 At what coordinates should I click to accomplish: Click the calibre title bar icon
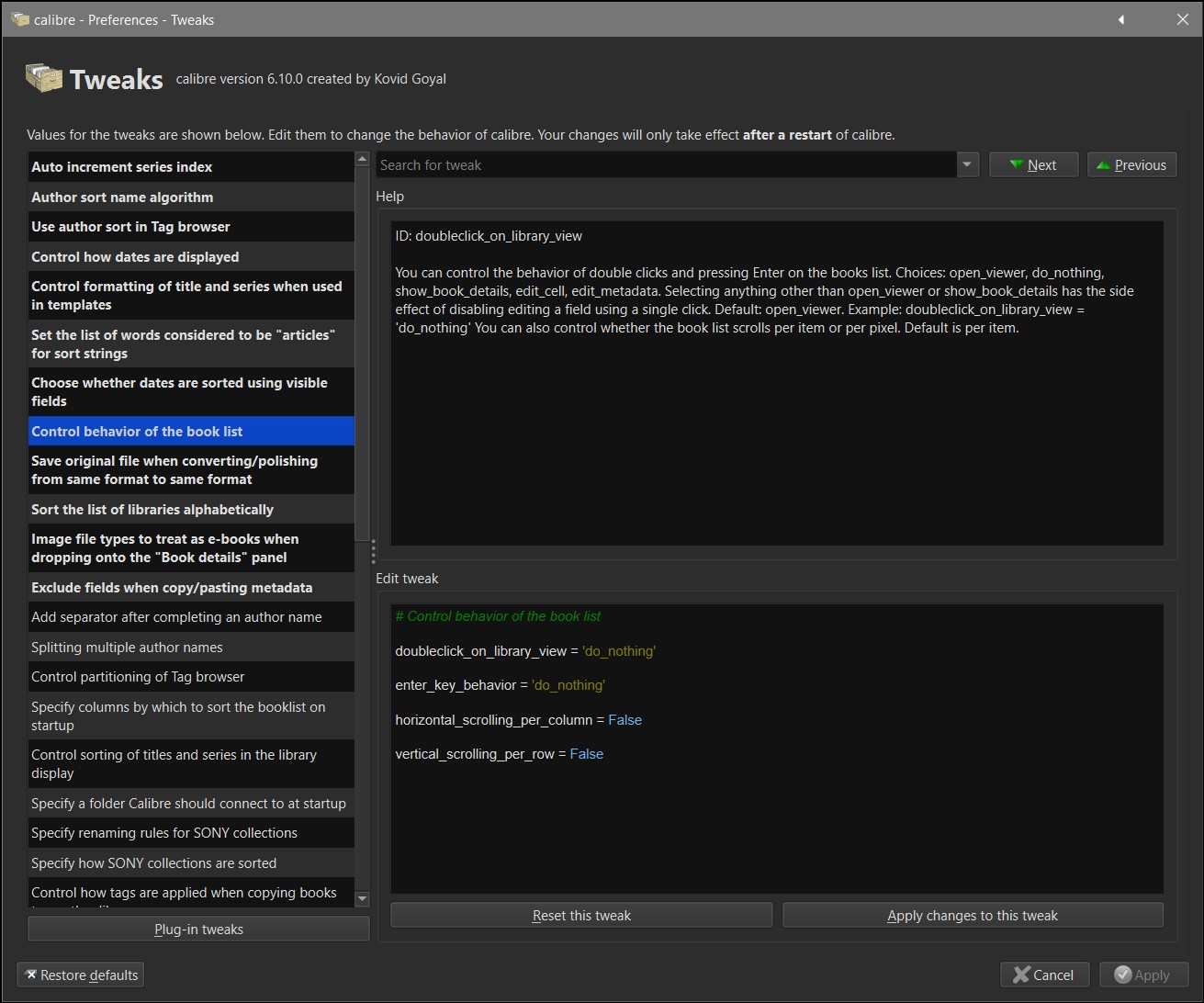point(19,19)
